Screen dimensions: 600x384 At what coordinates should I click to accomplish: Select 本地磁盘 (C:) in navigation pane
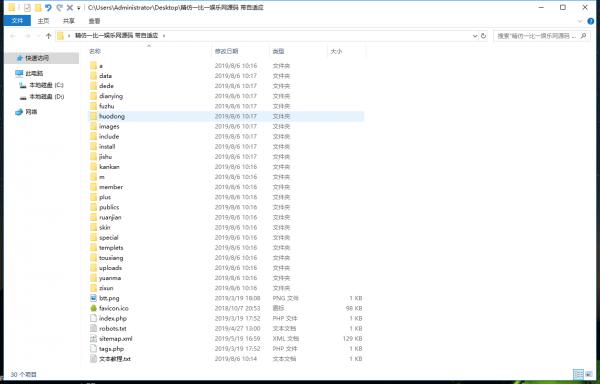[46, 85]
